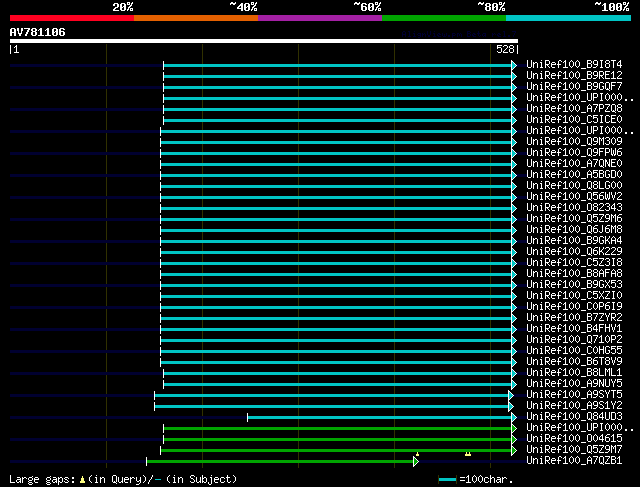Select hit label UniRef100_A7PZQ8
This screenshot has width=640, height=487.
(x=574, y=109)
